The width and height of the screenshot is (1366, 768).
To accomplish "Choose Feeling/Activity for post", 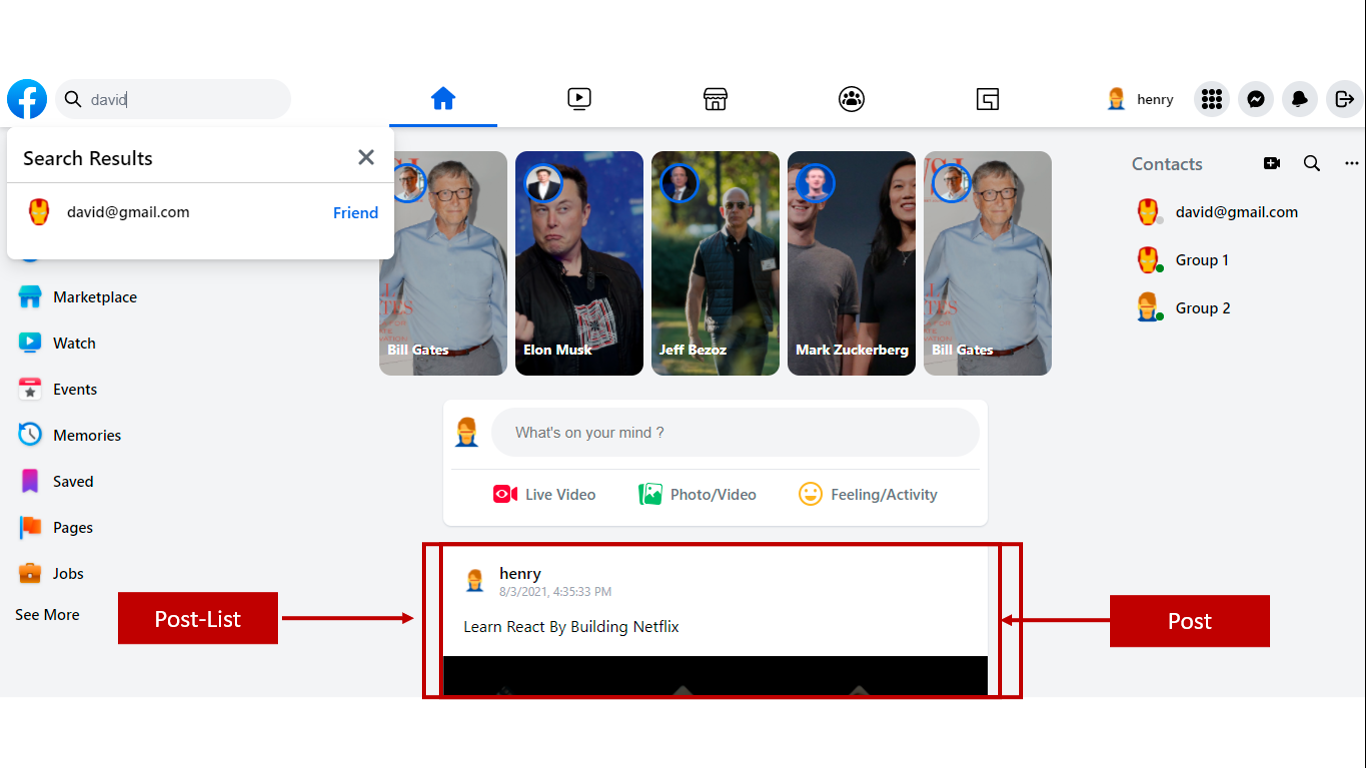I will click(x=868, y=494).
